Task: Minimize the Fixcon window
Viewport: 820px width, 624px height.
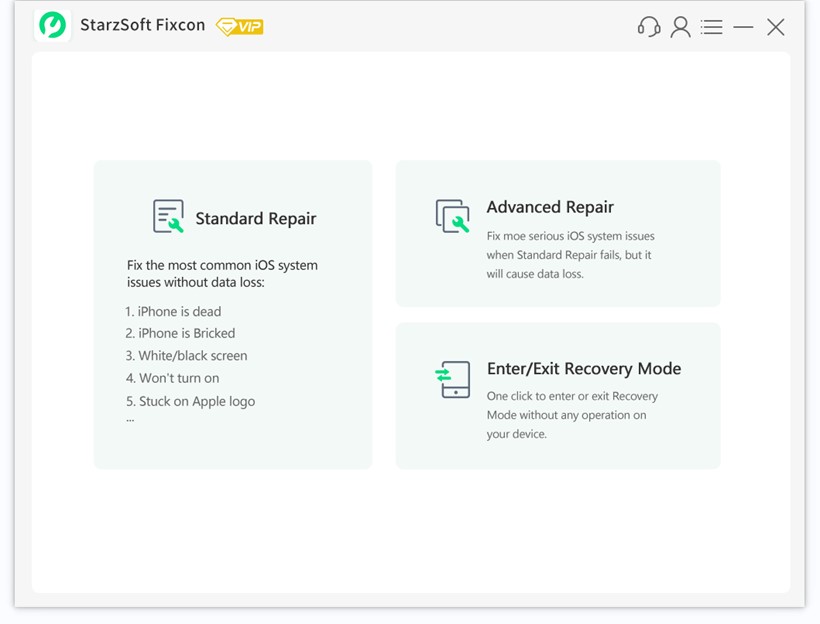Action: pyautogui.click(x=743, y=27)
